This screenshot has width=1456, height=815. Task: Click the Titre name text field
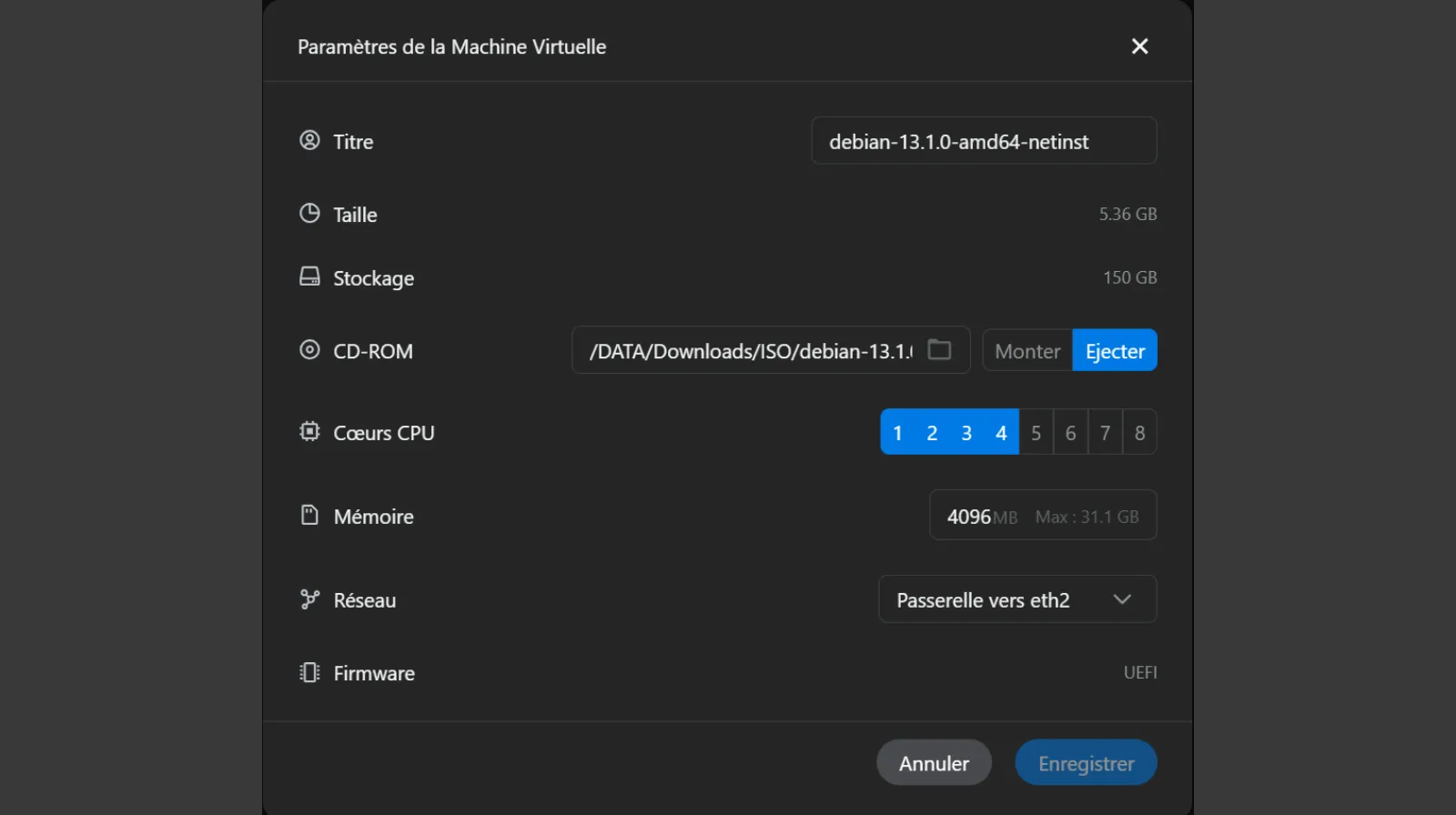click(x=983, y=141)
